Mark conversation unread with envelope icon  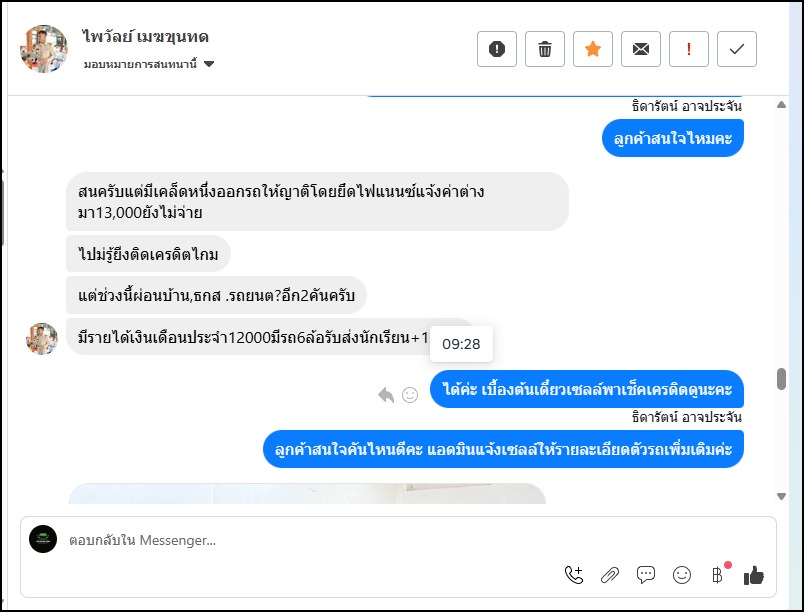[641, 49]
